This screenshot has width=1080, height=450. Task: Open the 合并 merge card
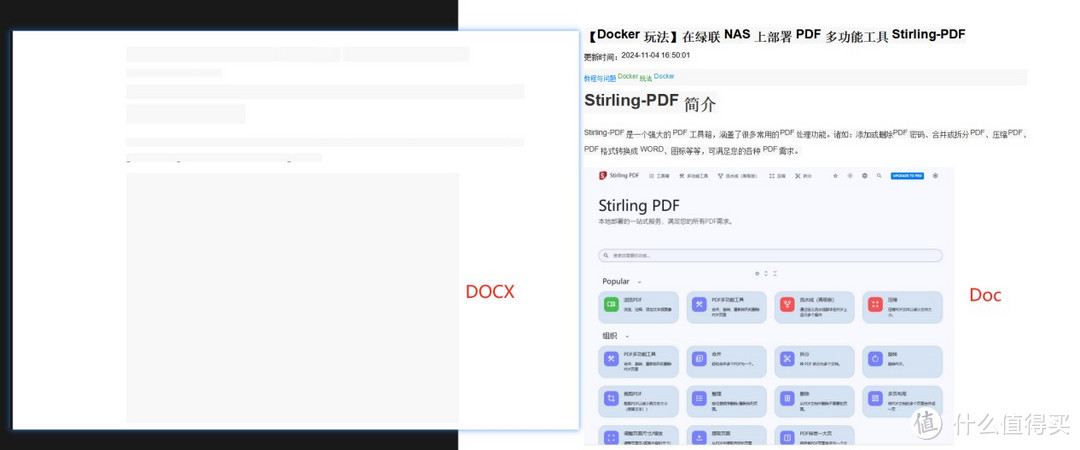coord(727,362)
